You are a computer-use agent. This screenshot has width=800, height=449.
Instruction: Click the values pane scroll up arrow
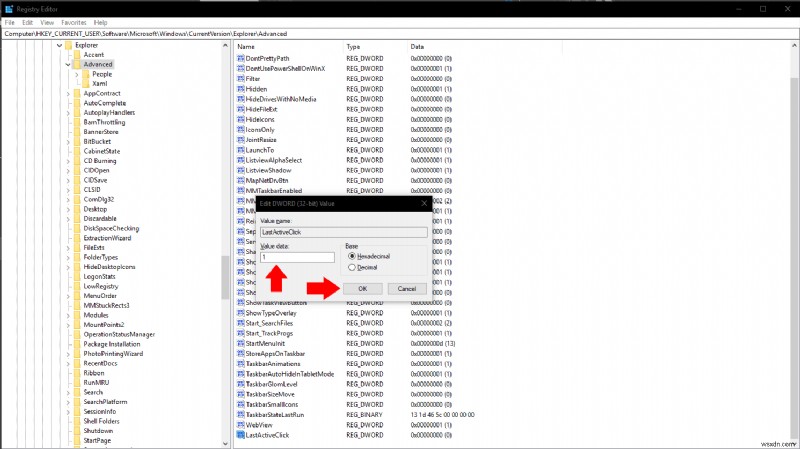pos(794,45)
